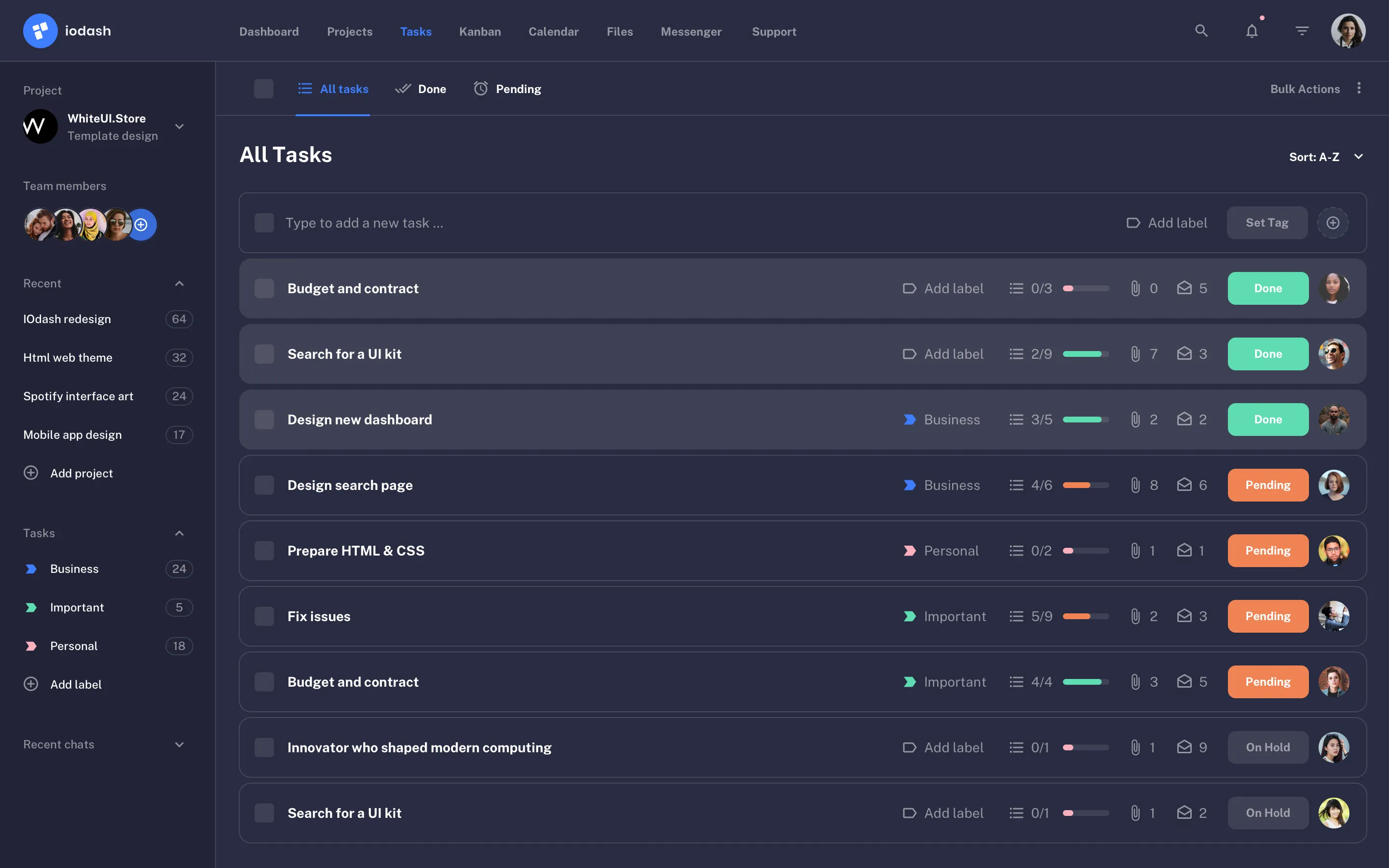Check the checkbox for Fix issues task

(265, 615)
